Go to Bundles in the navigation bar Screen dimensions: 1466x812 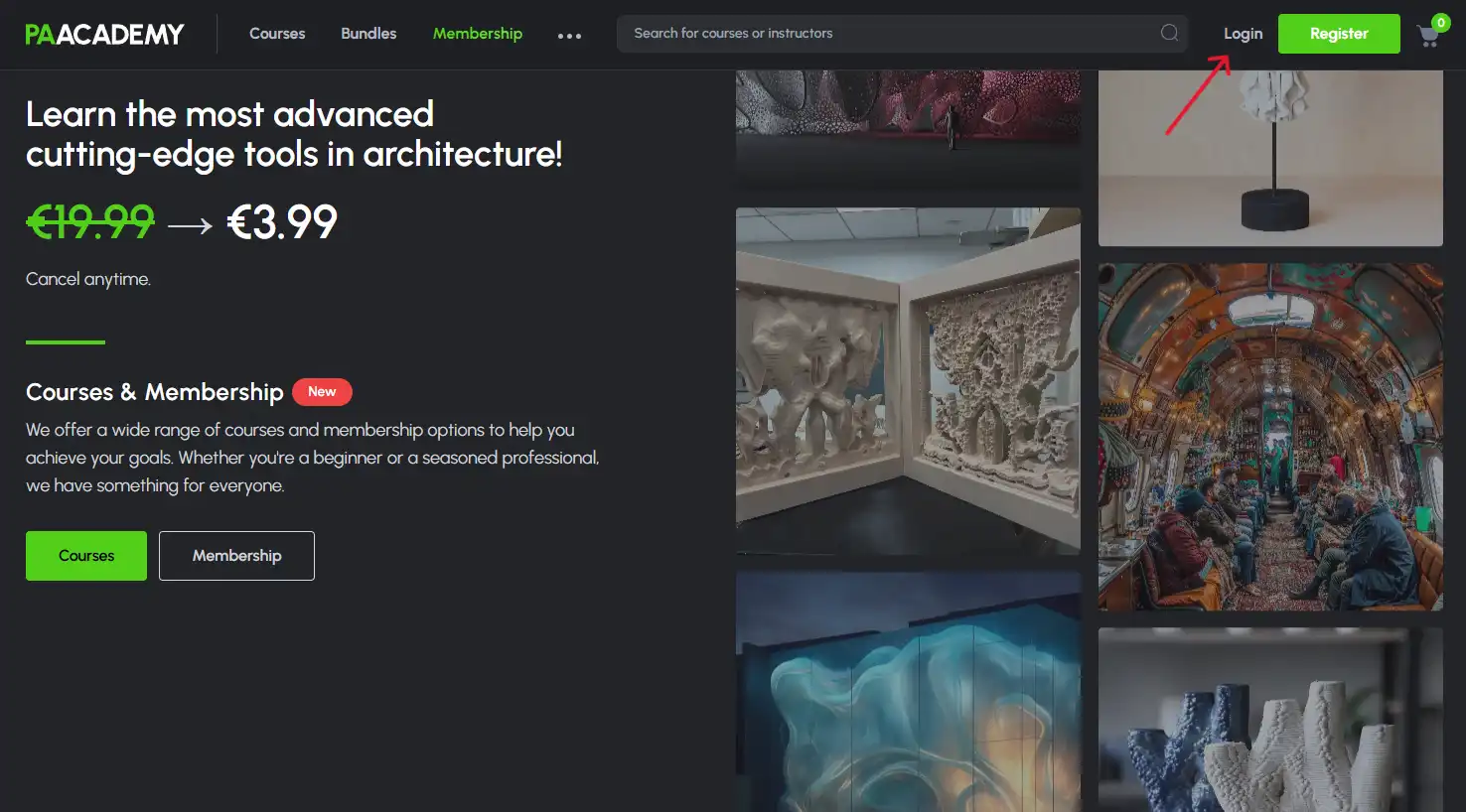[x=368, y=34]
